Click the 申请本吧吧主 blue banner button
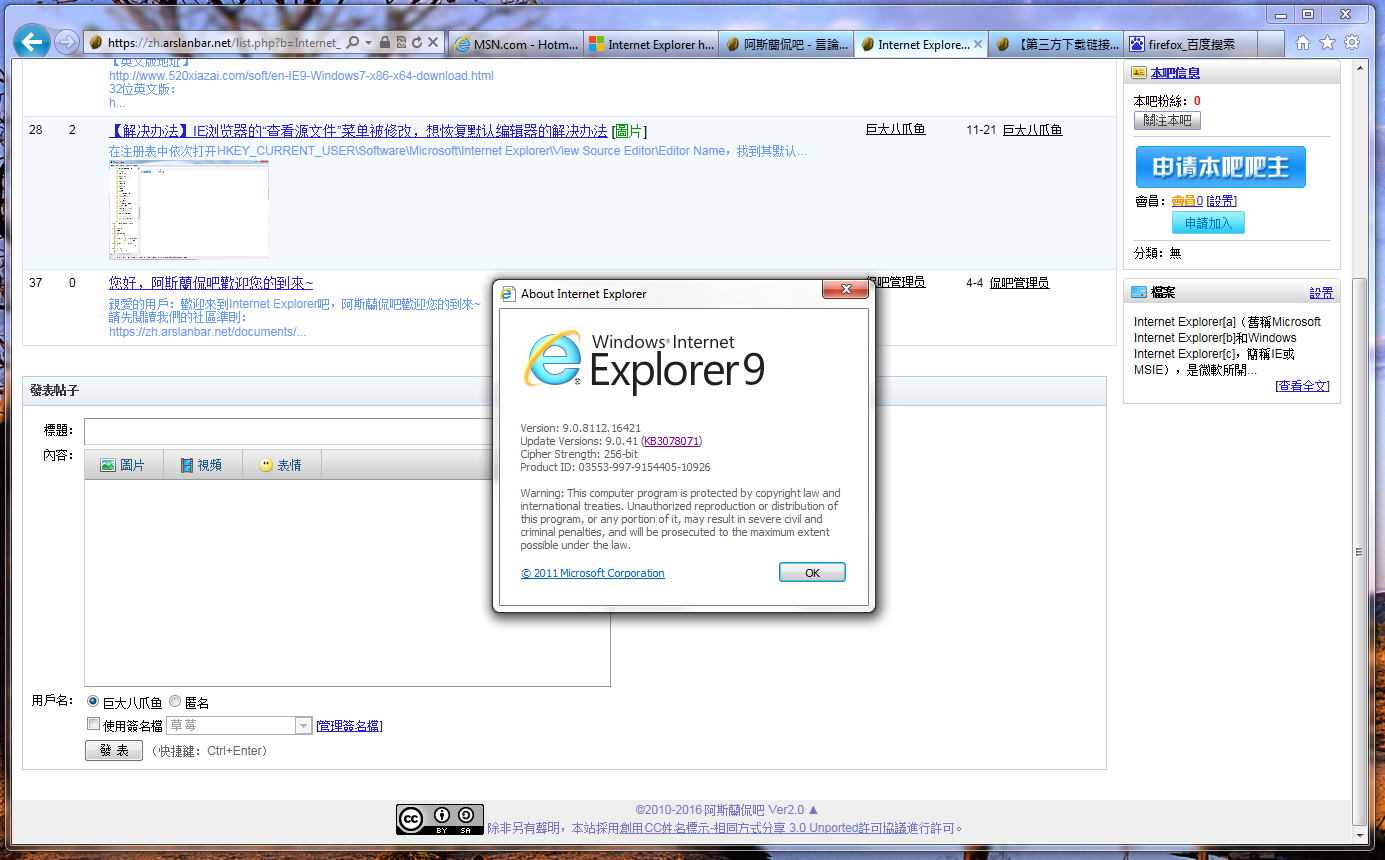 coord(1220,167)
